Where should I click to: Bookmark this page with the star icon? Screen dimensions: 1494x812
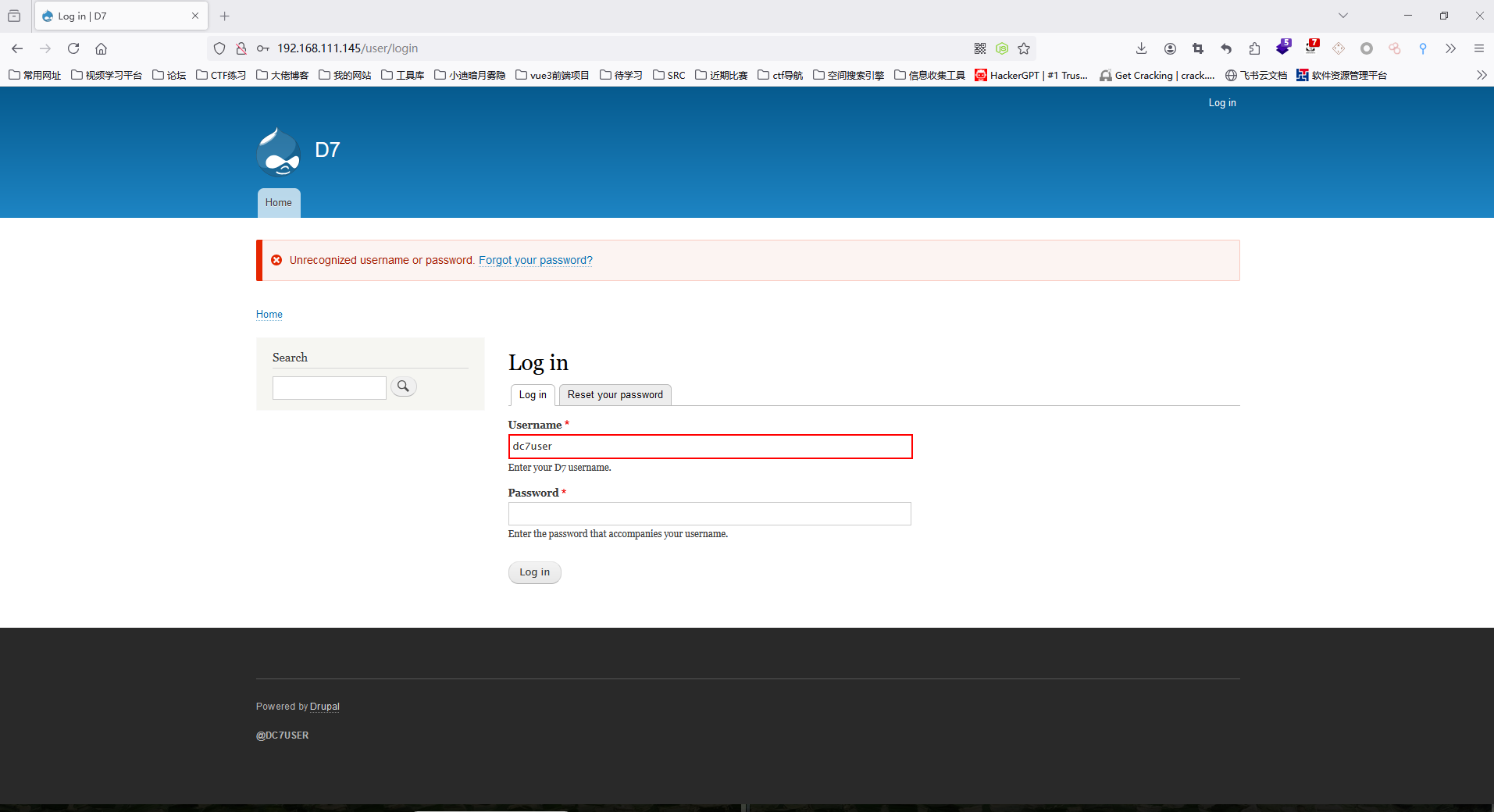(1024, 48)
